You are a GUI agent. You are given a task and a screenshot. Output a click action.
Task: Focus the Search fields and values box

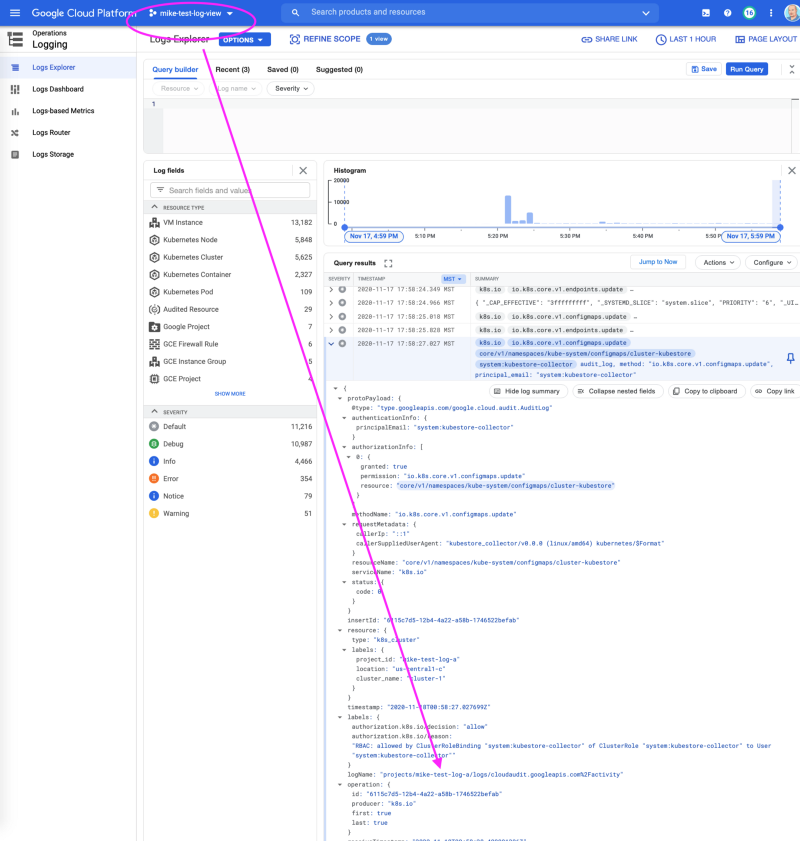point(230,190)
